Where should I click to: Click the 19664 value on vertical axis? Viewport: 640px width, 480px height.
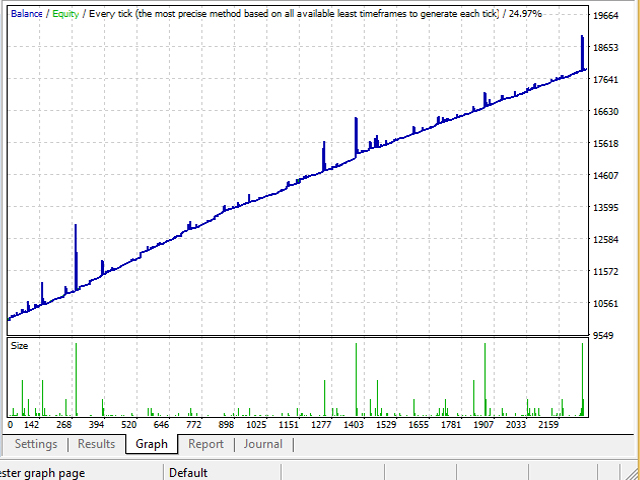[x=606, y=16]
